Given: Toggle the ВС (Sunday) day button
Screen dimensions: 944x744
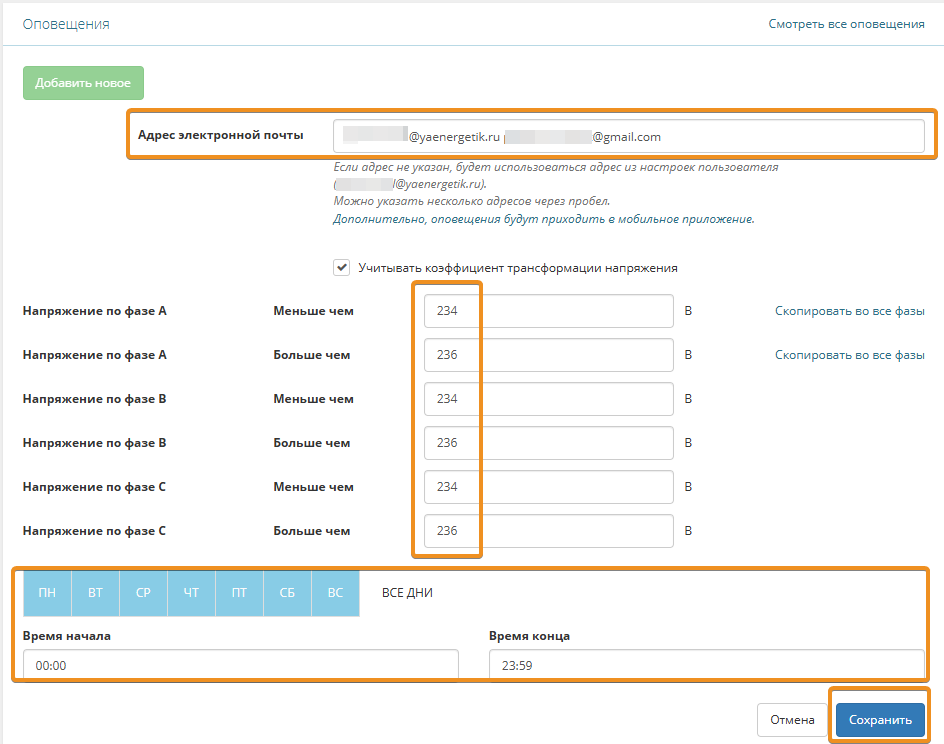Looking at the screenshot, I should [x=335, y=593].
